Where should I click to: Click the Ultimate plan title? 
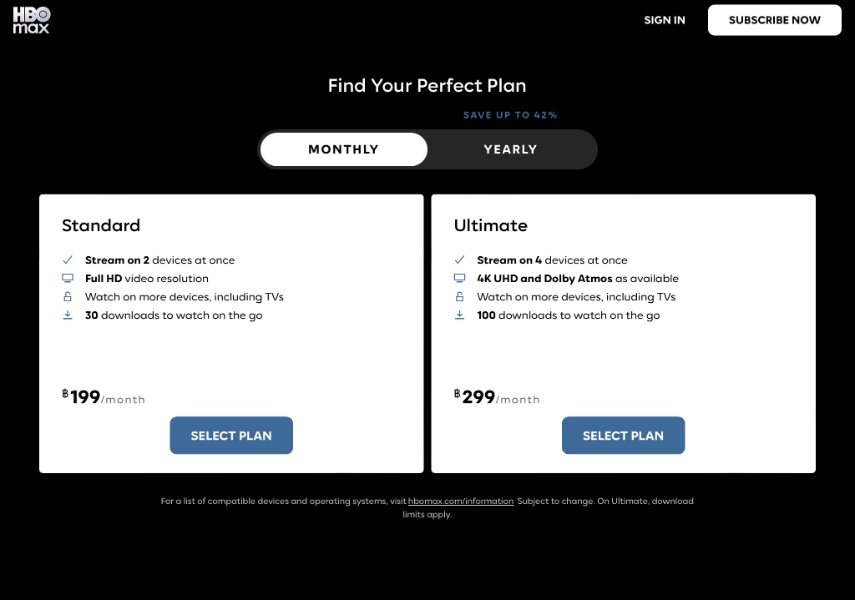[491, 225]
